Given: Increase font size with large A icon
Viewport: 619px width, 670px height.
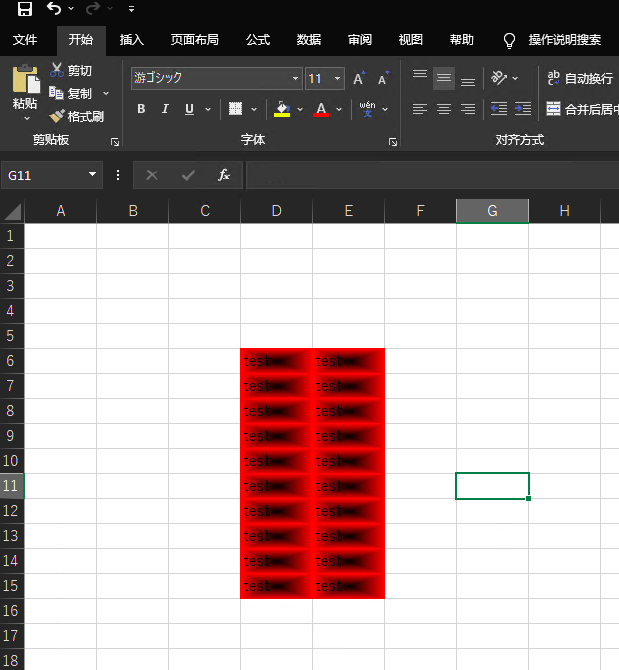Looking at the screenshot, I should pos(359,78).
